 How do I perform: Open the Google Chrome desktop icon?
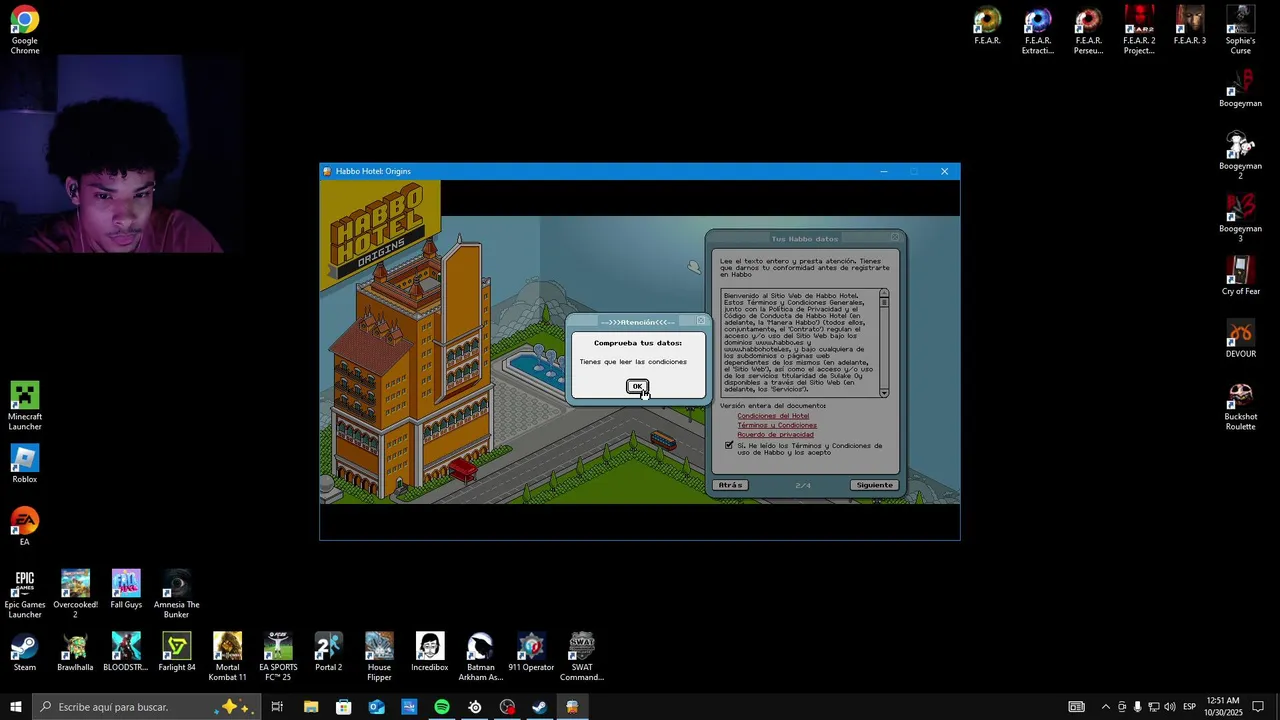tap(25, 30)
